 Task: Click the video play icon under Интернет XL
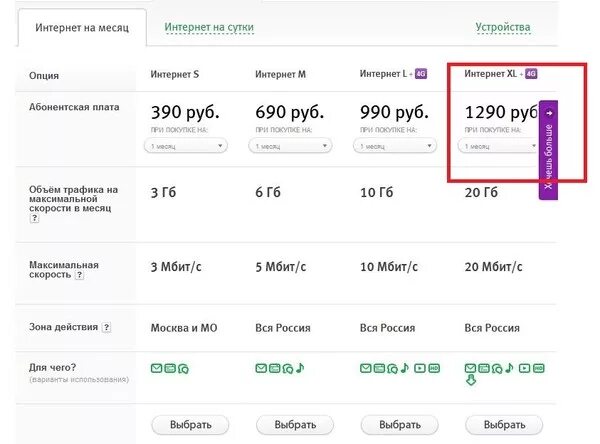coord(524,368)
